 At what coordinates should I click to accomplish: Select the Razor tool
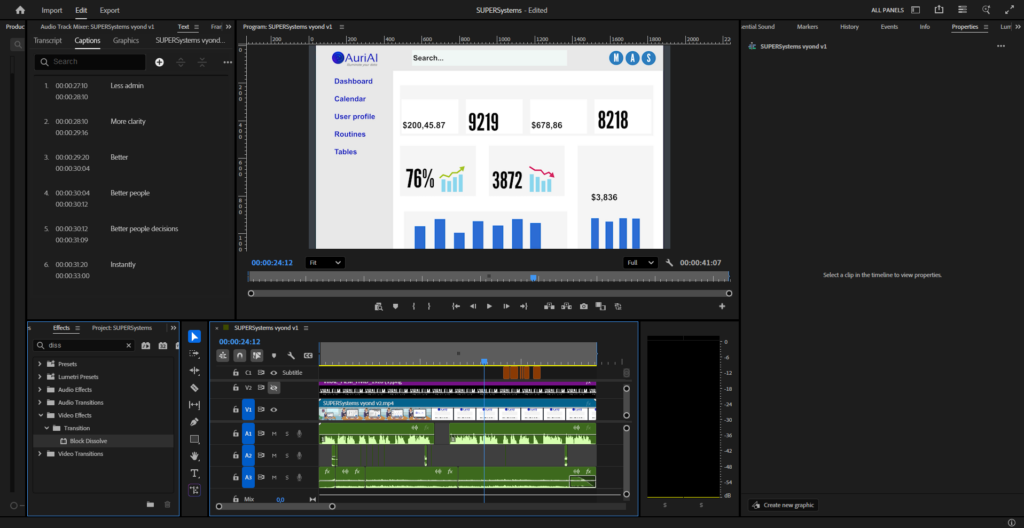[195, 388]
